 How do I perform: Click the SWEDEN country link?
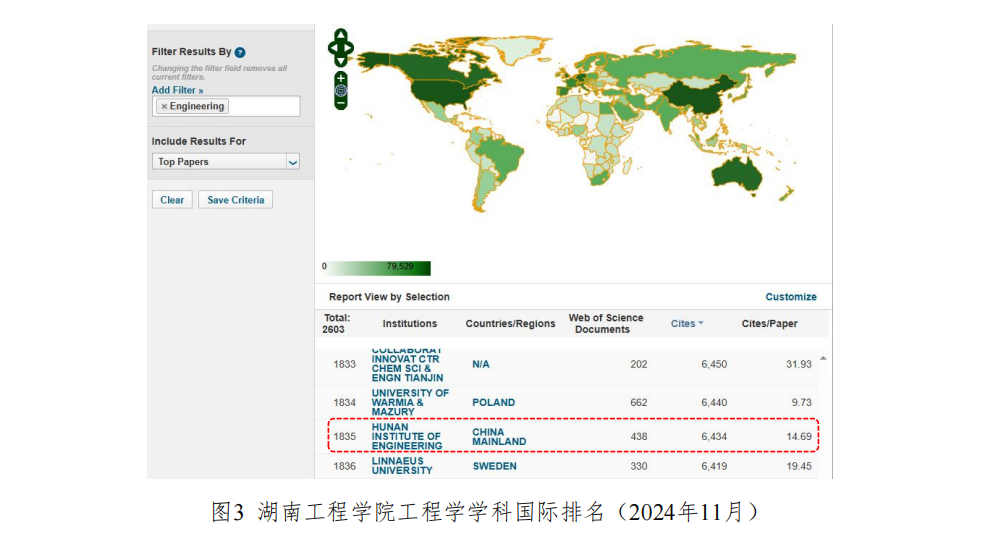tap(494, 466)
